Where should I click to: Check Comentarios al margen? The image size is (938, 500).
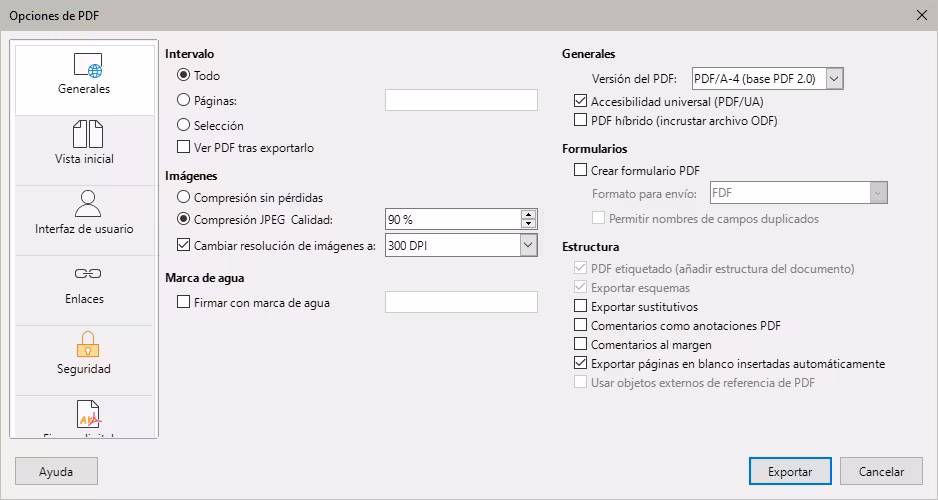[x=580, y=344]
